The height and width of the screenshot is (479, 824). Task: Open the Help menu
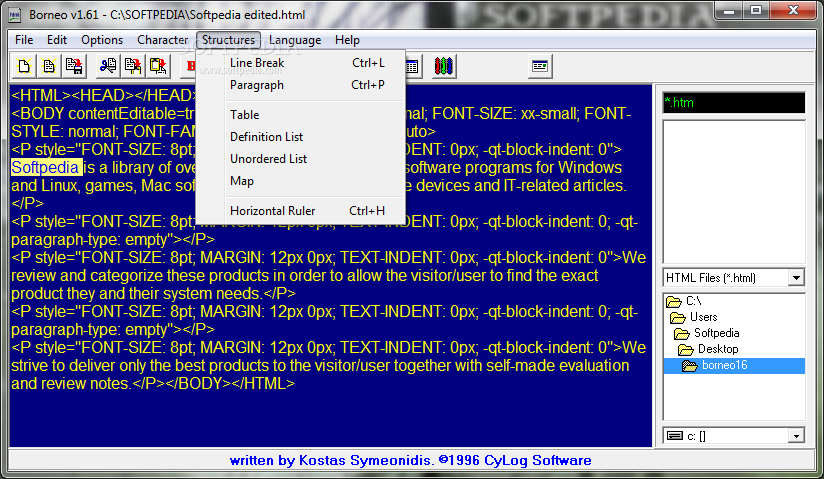(x=347, y=40)
